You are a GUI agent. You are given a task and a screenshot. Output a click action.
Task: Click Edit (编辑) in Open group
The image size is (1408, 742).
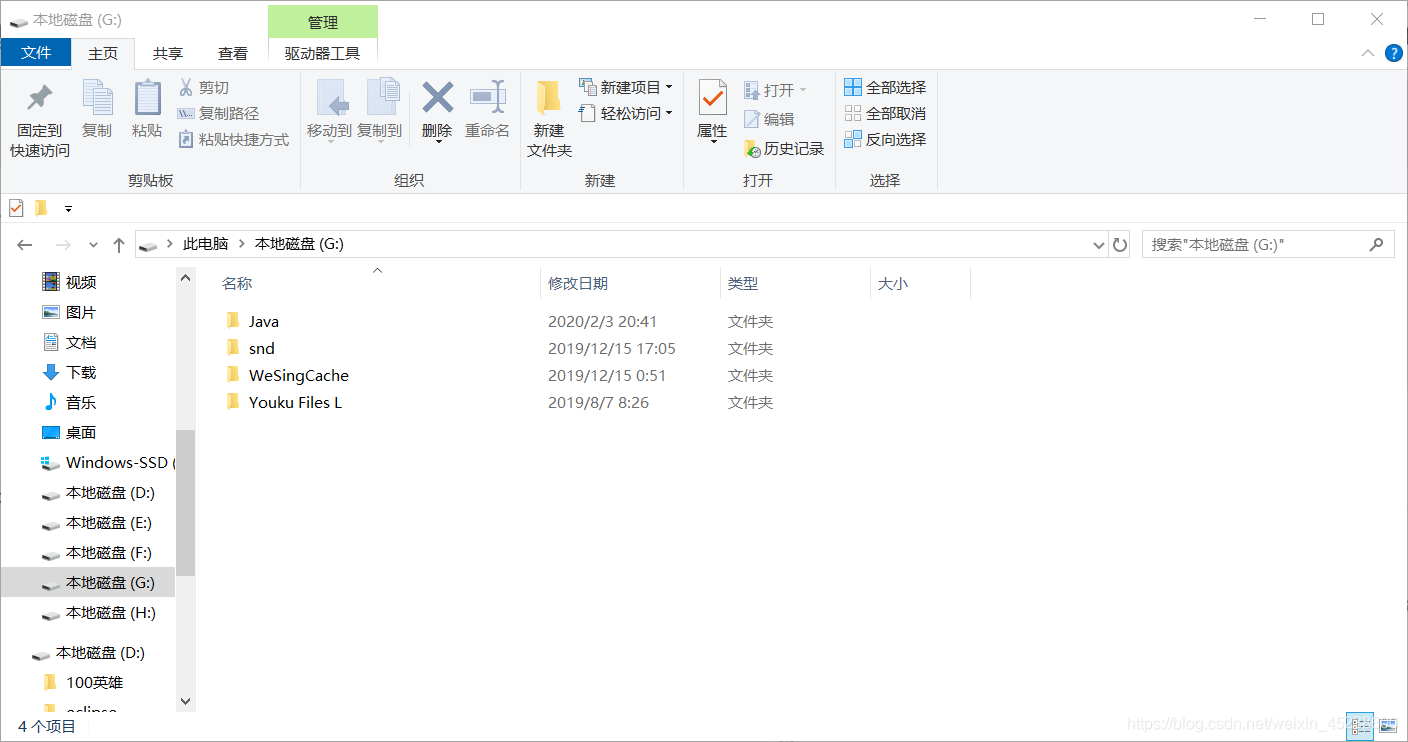click(x=769, y=119)
